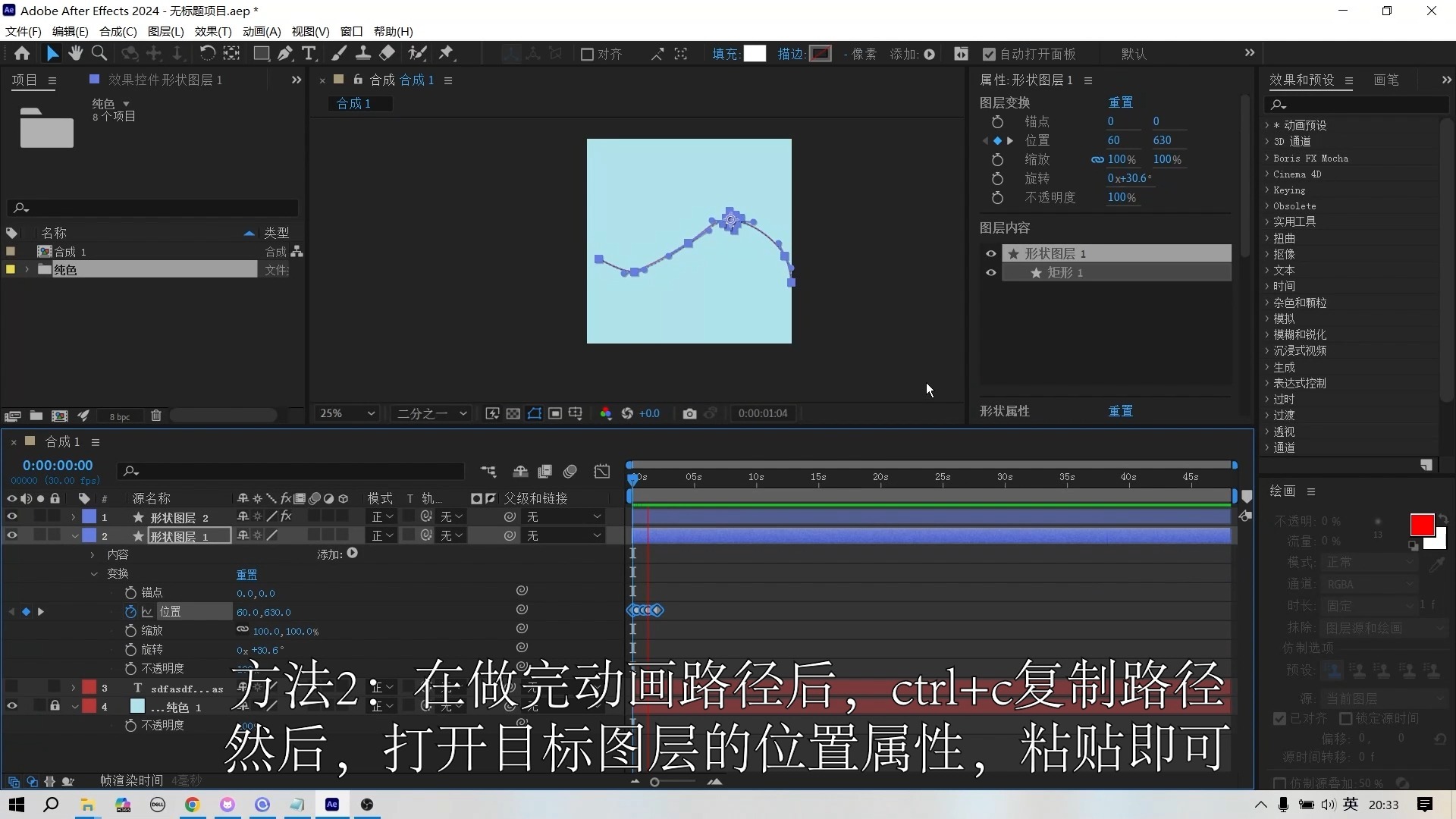Image resolution: width=1456 pixels, height=819 pixels.
Task: Select the Rotation tool
Action: pyautogui.click(x=207, y=53)
